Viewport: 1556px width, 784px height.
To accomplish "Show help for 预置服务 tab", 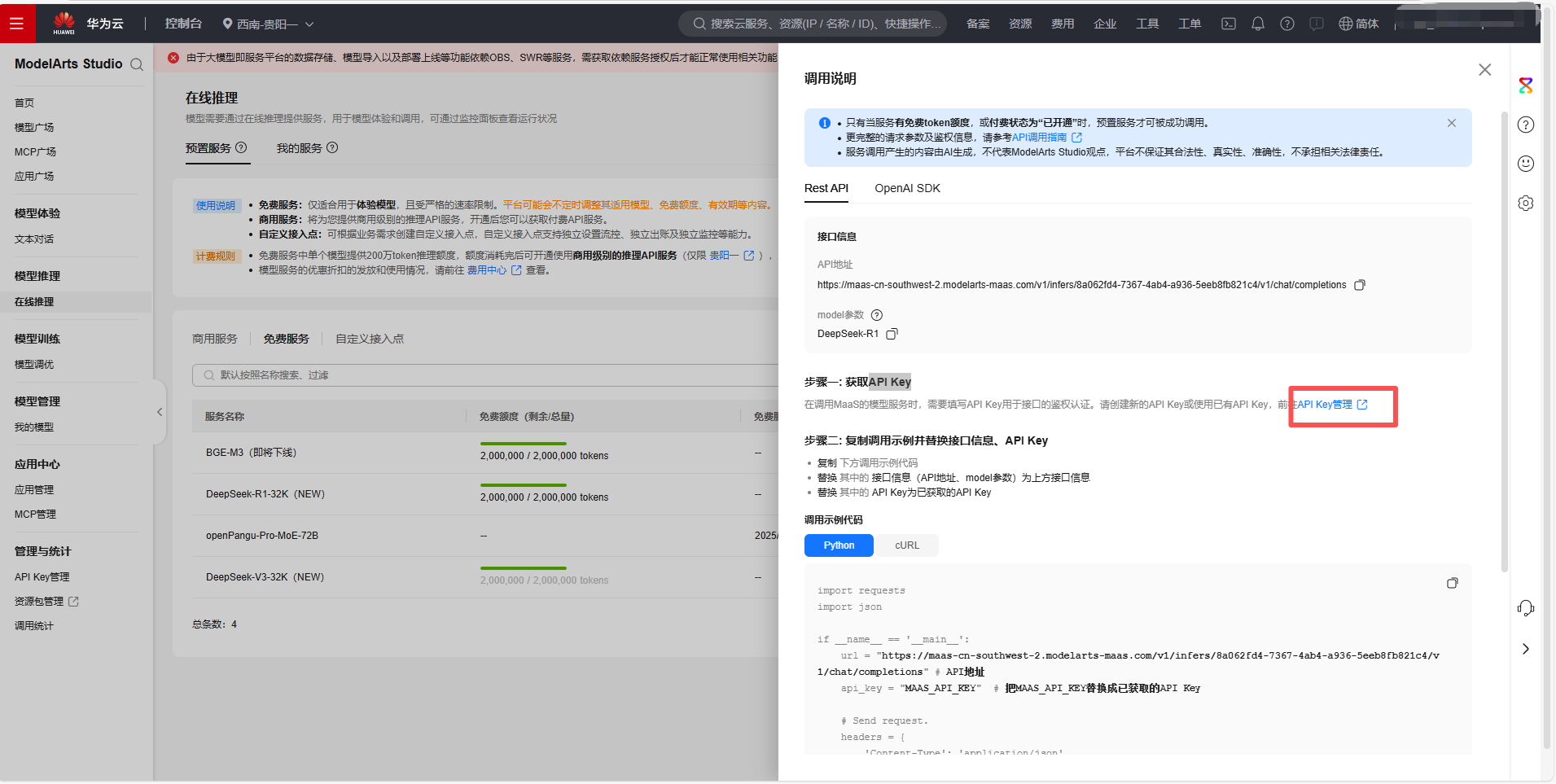I will pyautogui.click(x=241, y=147).
